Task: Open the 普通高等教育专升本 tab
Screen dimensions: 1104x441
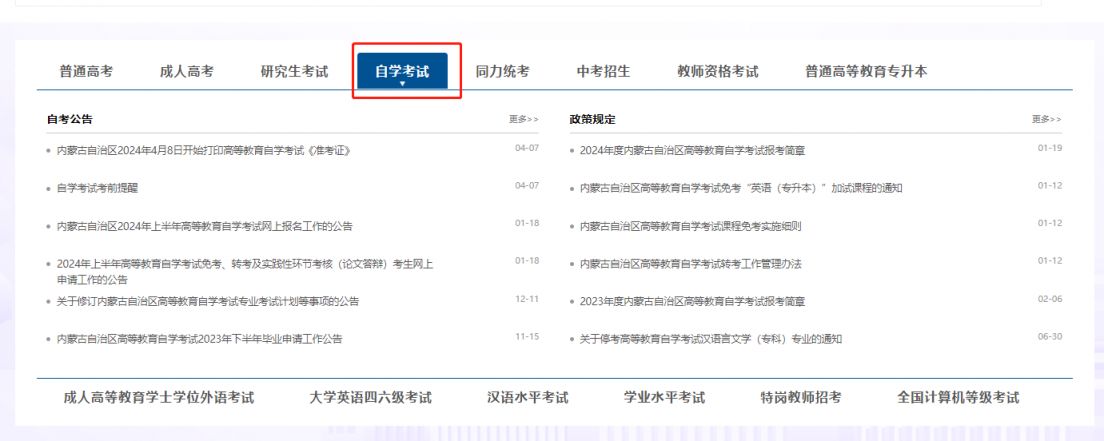Action: tap(866, 71)
